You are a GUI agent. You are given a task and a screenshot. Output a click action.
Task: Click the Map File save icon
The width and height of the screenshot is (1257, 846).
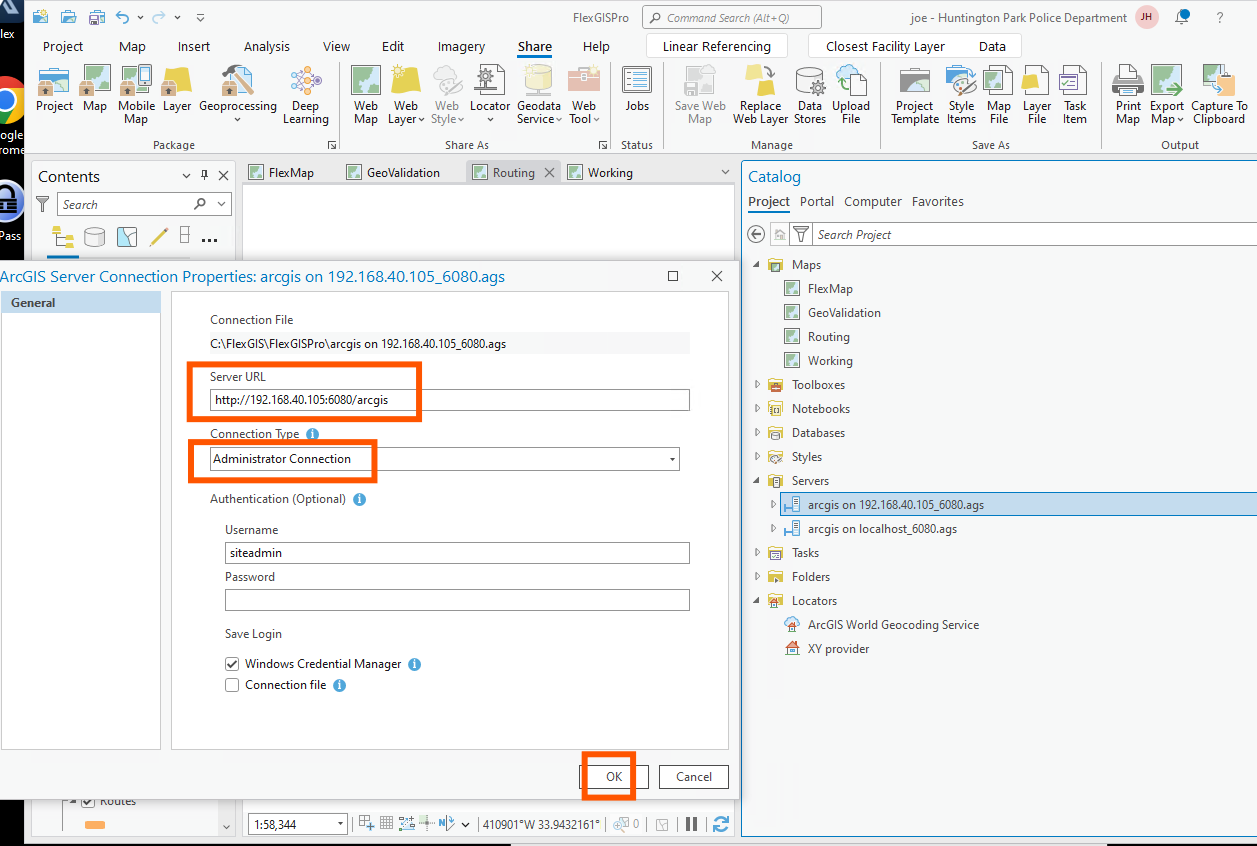point(998,96)
